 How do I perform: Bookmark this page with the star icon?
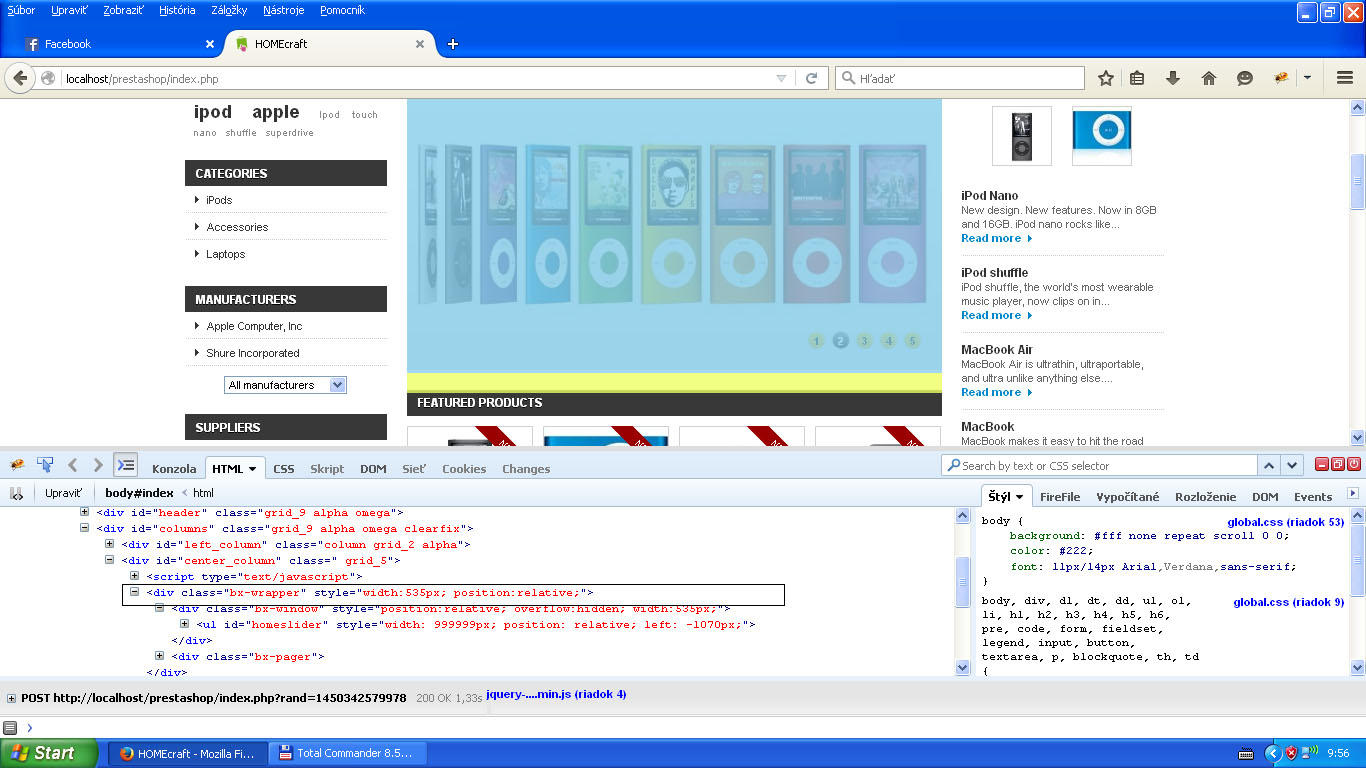click(1106, 78)
